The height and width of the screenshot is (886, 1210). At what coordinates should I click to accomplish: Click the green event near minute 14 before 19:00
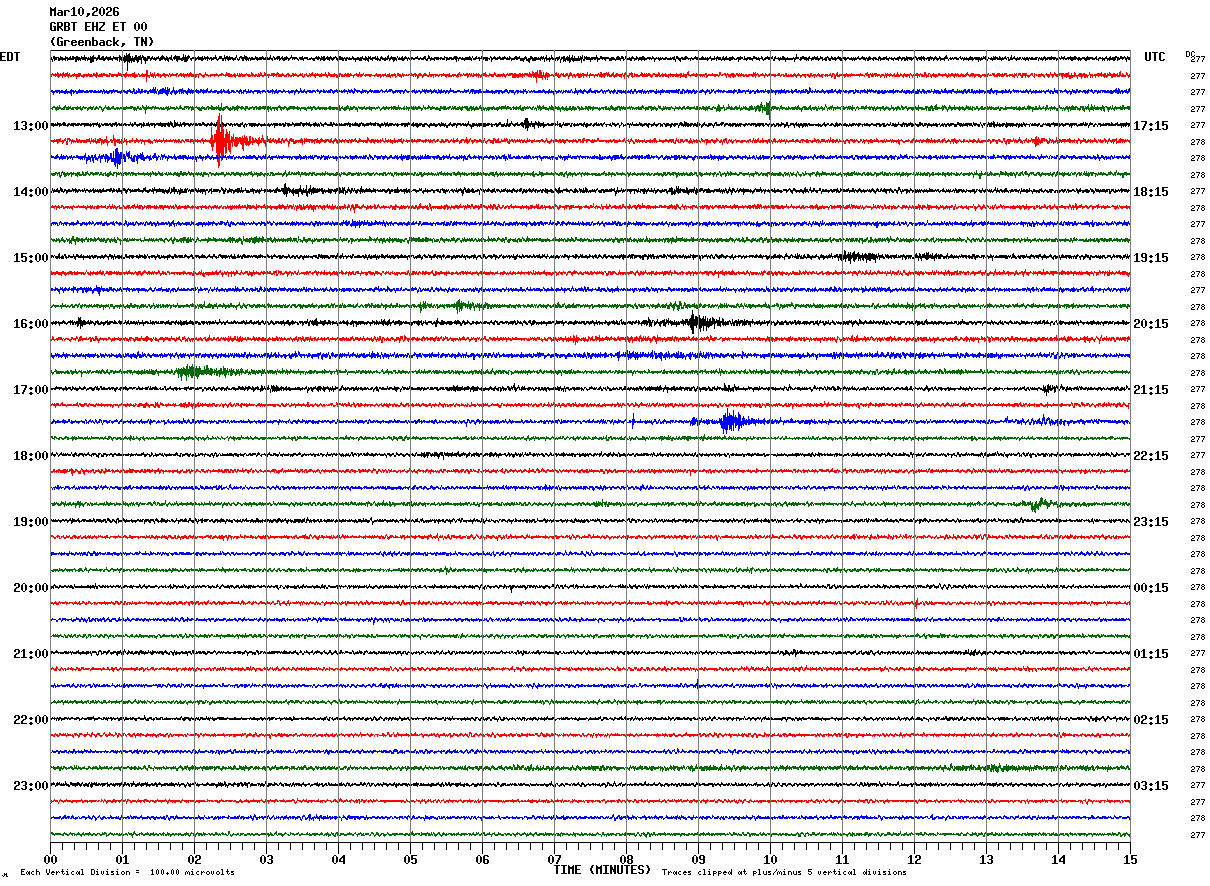click(x=1038, y=504)
